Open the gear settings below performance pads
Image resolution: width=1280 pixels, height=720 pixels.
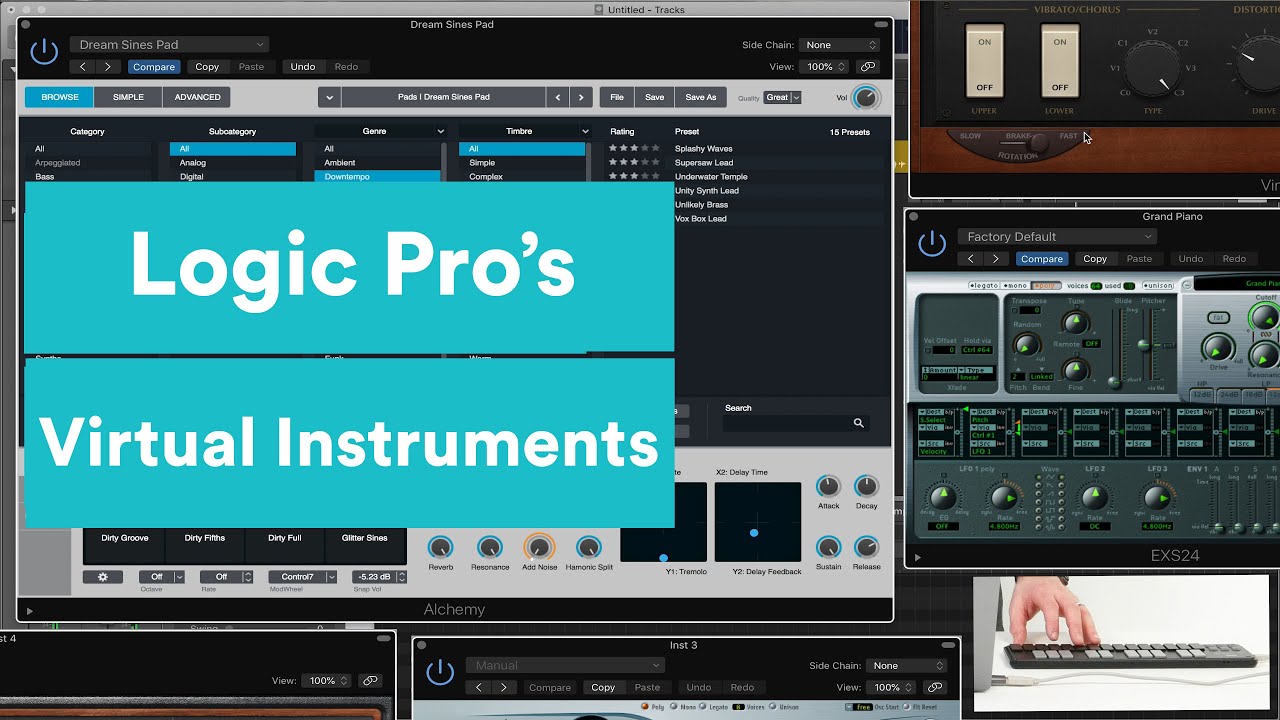(102, 577)
